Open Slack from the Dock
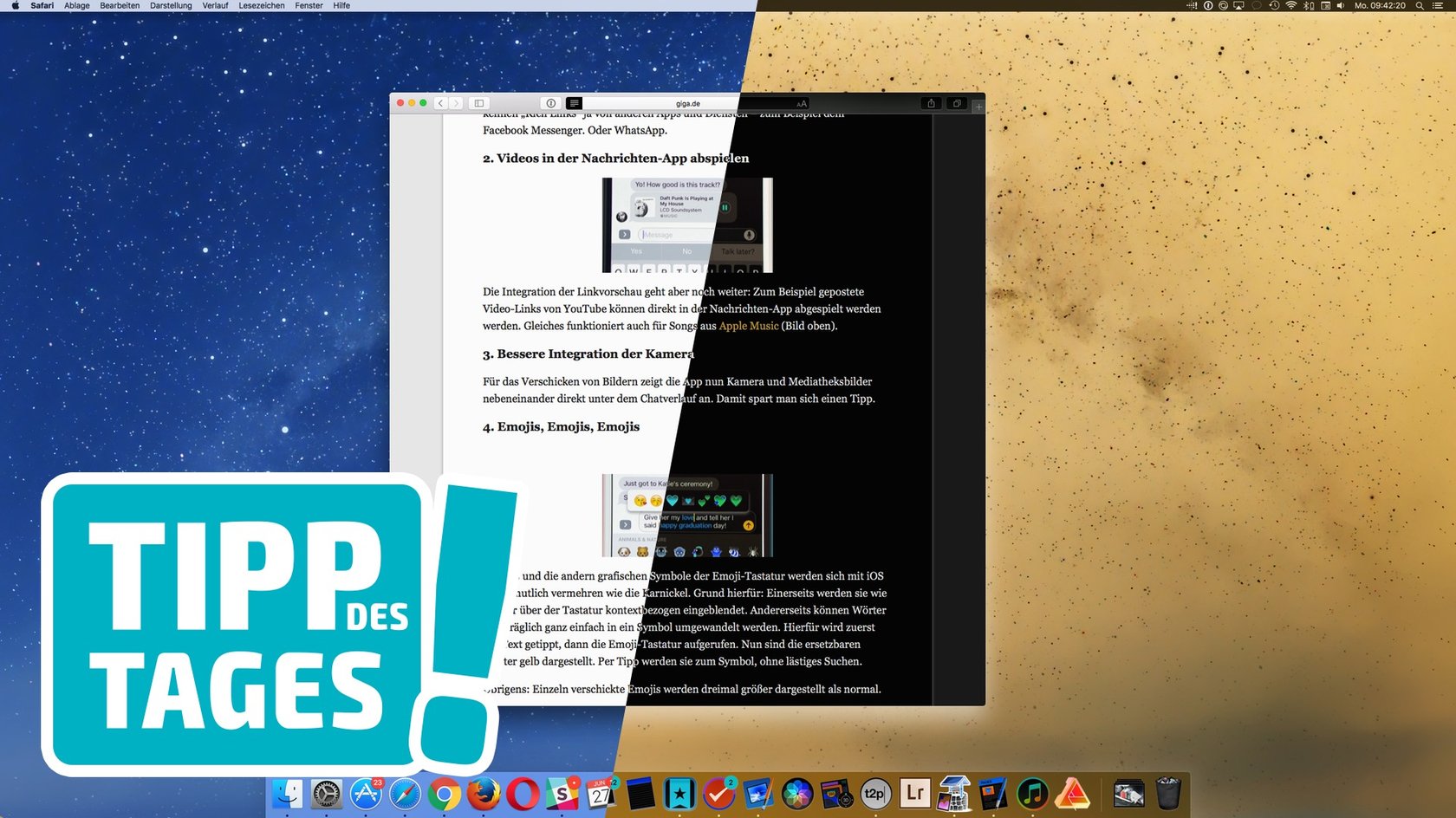This screenshot has height=818, width=1456. click(562, 794)
